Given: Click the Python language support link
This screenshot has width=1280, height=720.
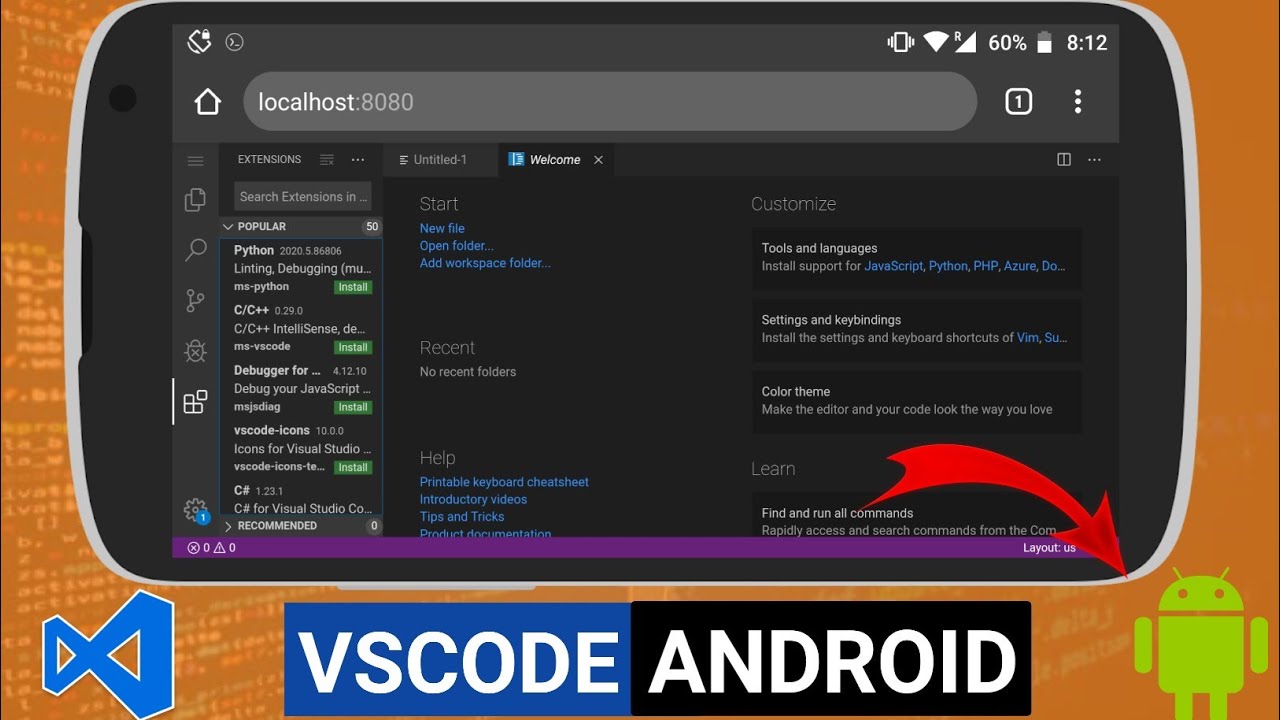Looking at the screenshot, I should 948,266.
